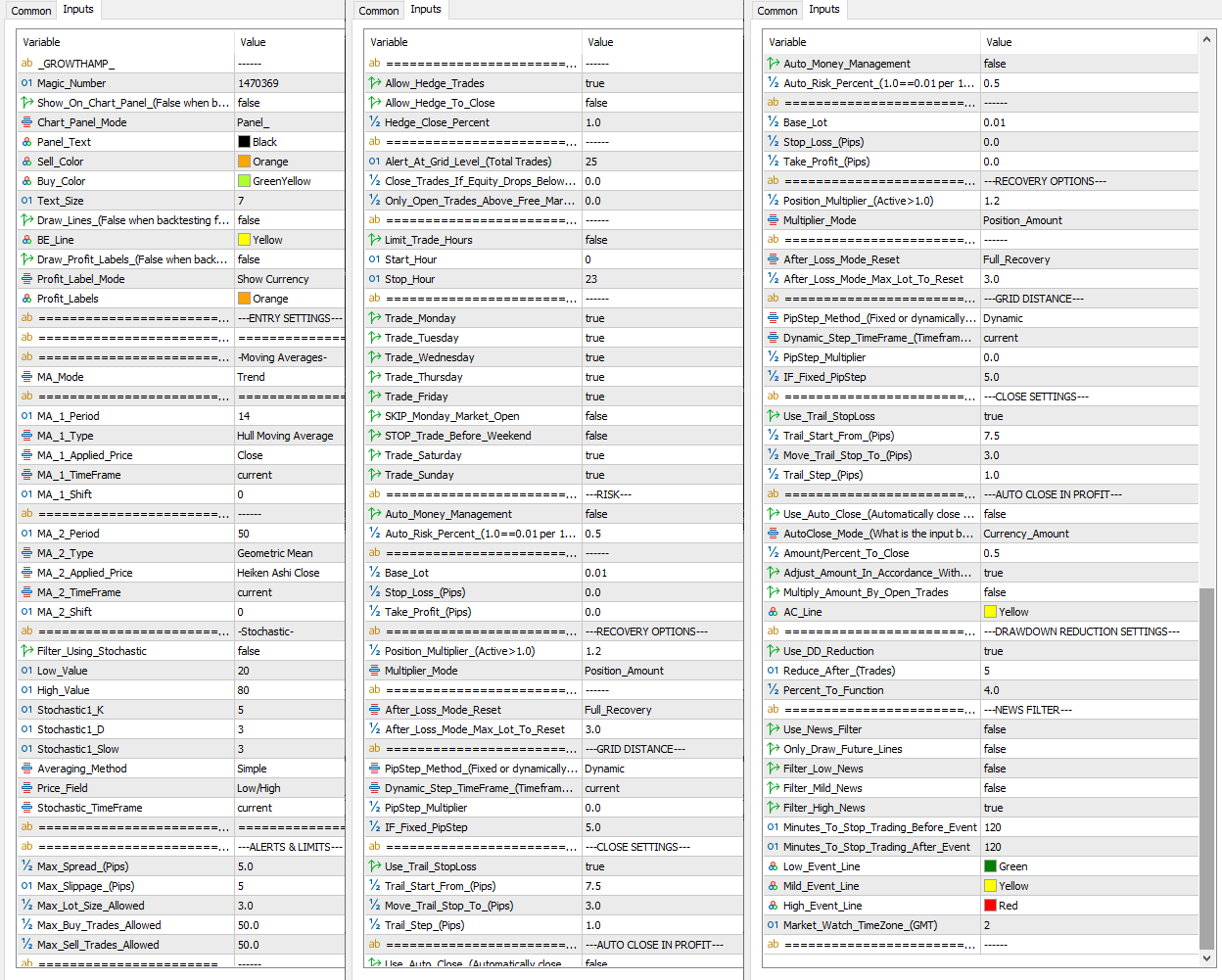Click the enum icon next to MA_Mode
Viewport: 1222px width, 980px height.
[26, 377]
